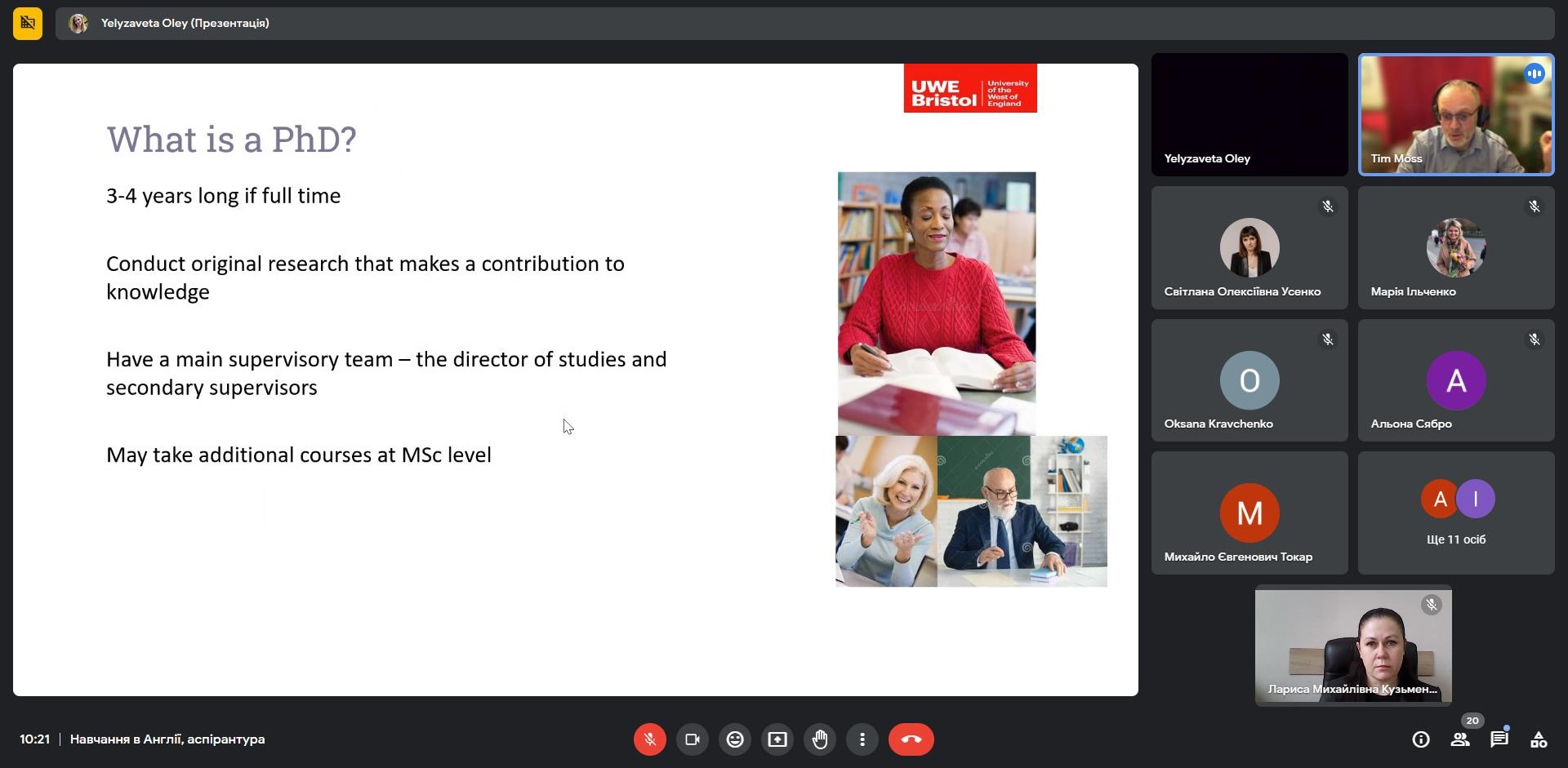Click the Yelyzaveta Oley presentation title bar
This screenshot has width=1568, height=768.
(804, 23)
